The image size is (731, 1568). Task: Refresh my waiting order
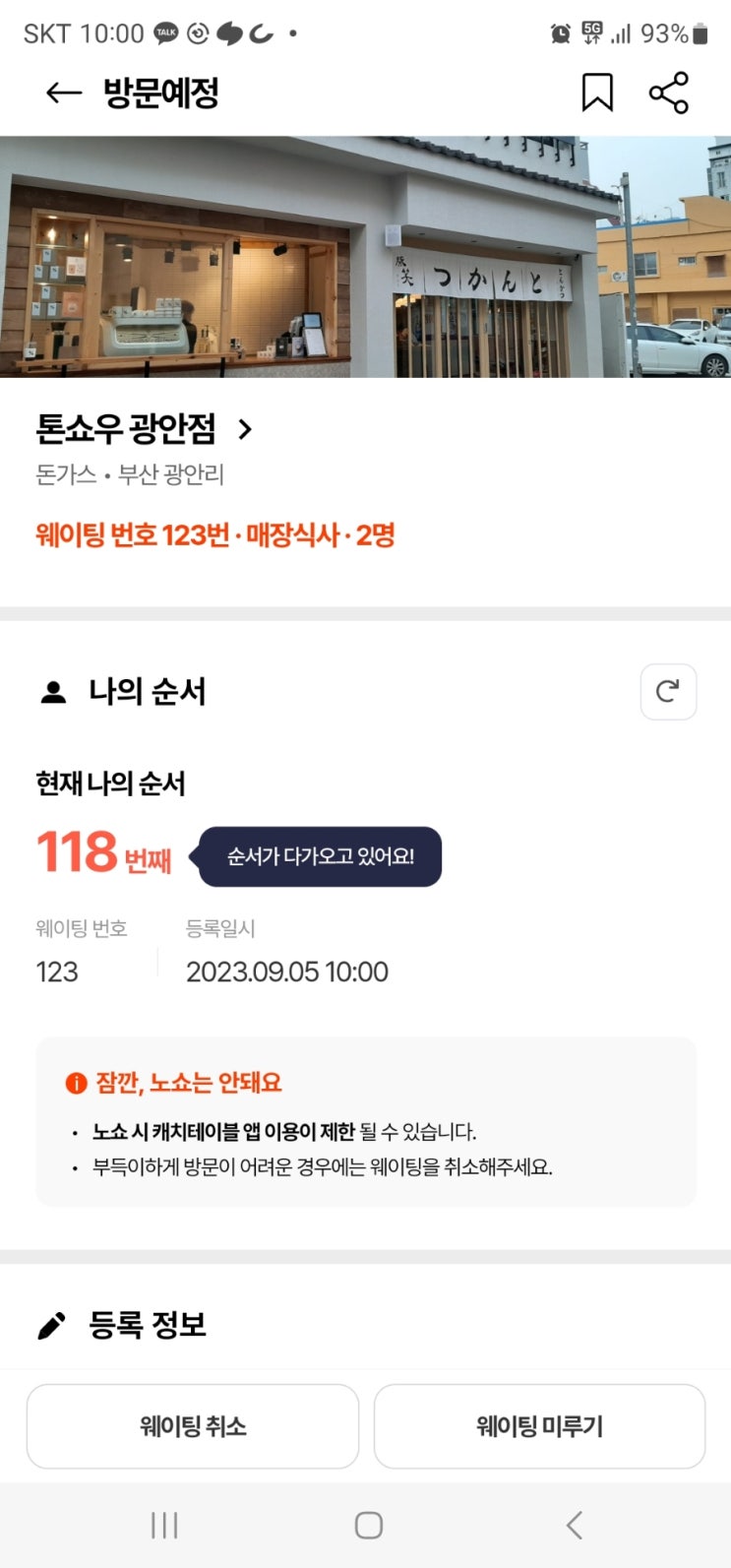(668, 691)
